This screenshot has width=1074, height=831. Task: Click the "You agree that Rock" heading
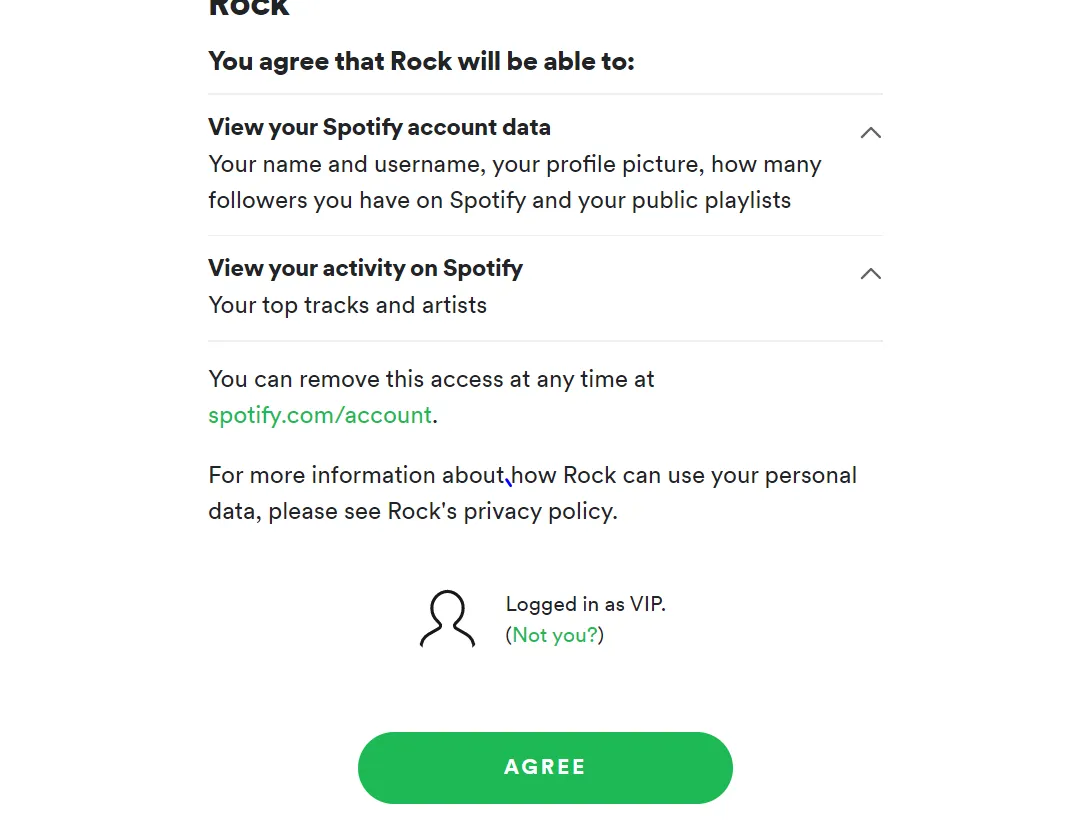tap(421, 61)
